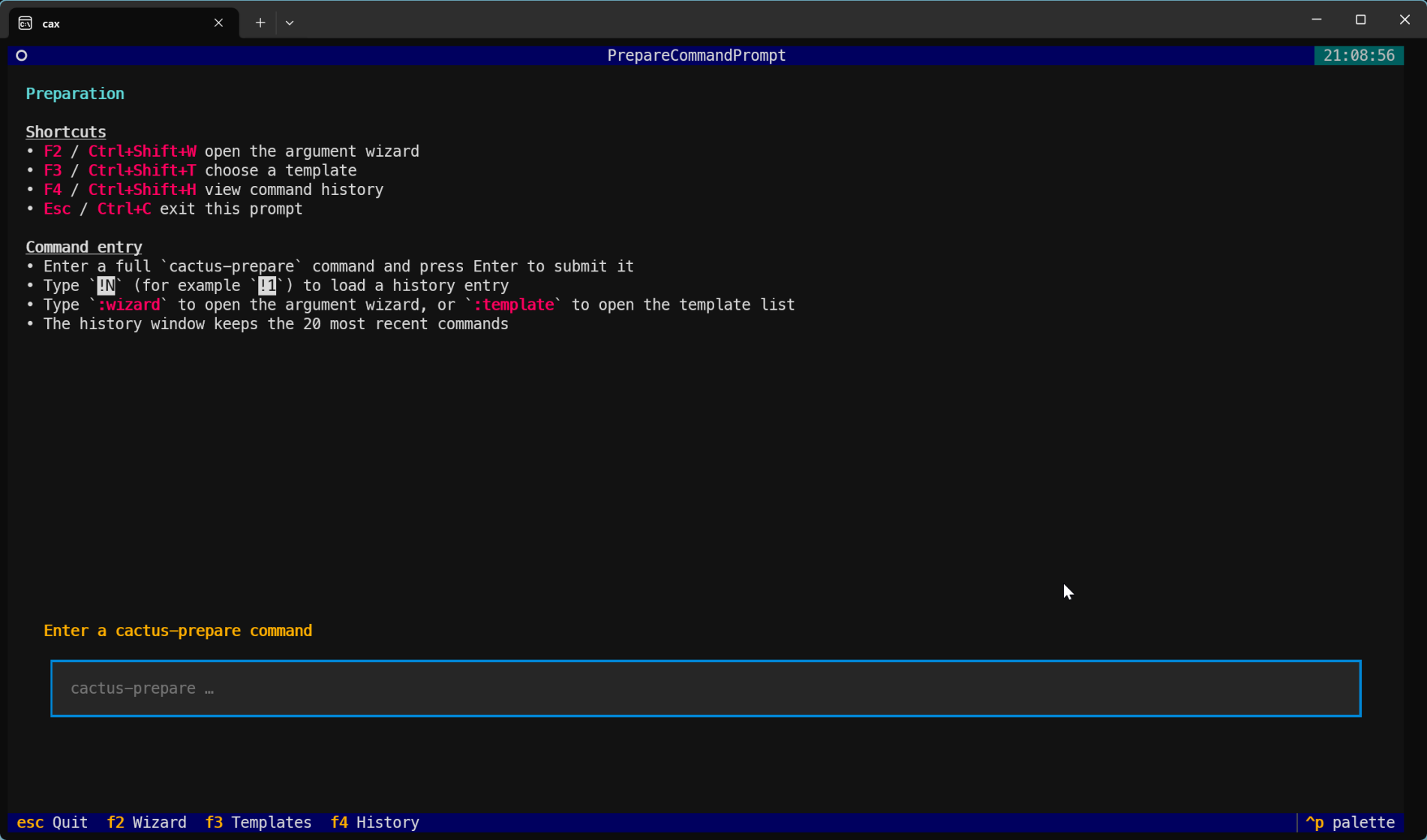Click the F2 key label in shortcuts
The height and width of the screenshot is (840, 1427).
pyautogui.click(x=53, y=151)
